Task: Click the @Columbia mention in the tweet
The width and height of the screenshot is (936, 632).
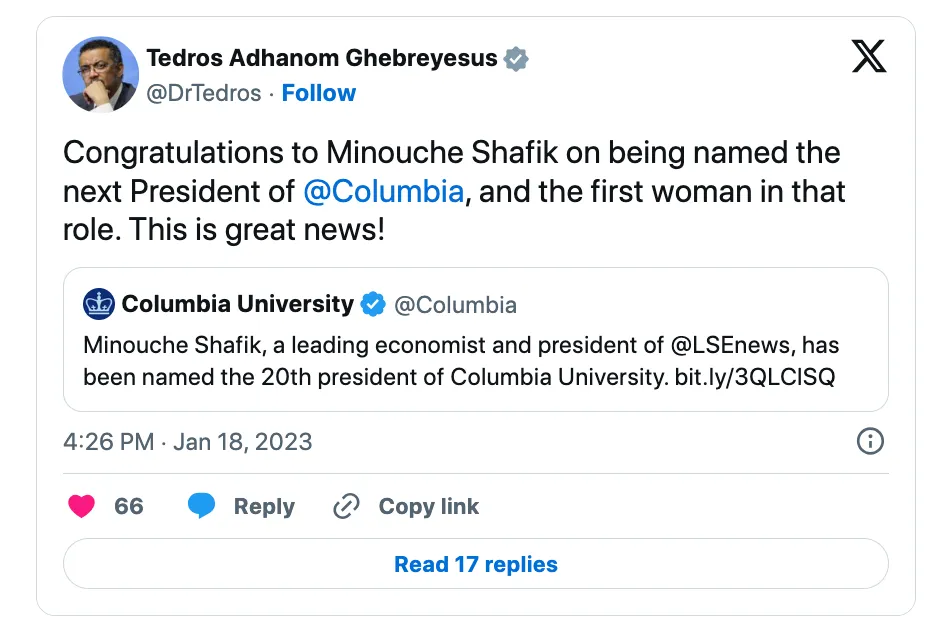Action: pyautogui.click(x=383, y=191)
